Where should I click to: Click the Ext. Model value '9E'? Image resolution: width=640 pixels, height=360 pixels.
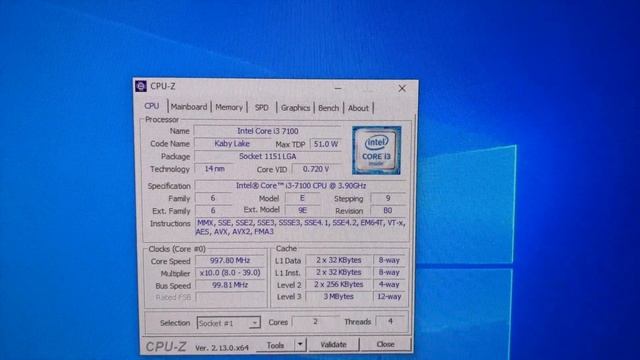[302, 210]
